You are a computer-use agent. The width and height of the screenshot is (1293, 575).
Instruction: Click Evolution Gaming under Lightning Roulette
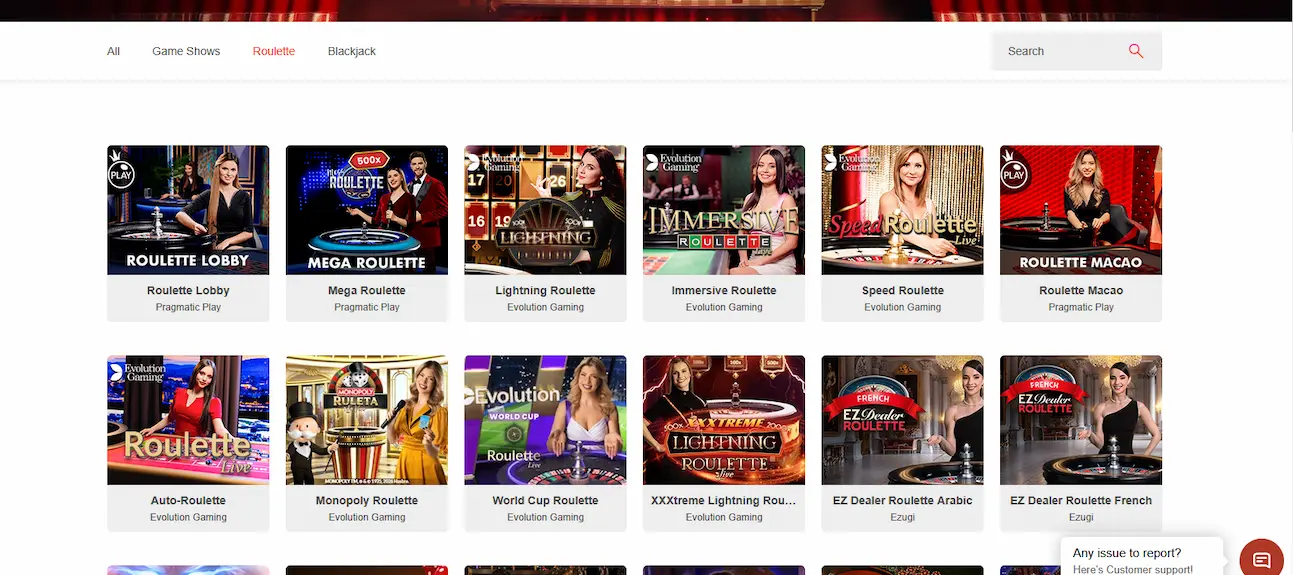click(x=545, y=307)
